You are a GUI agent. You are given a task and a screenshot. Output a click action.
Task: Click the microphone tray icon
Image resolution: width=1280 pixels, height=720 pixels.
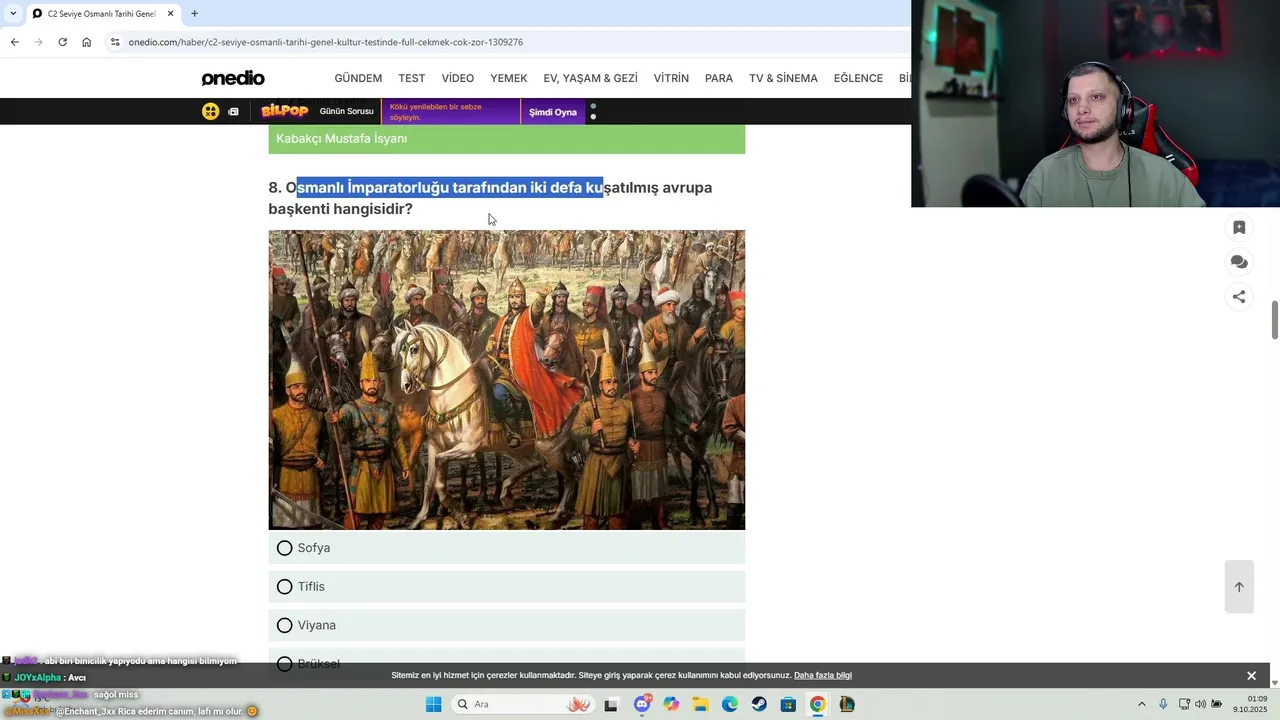pyautogui.click(x=1163, y=704)
